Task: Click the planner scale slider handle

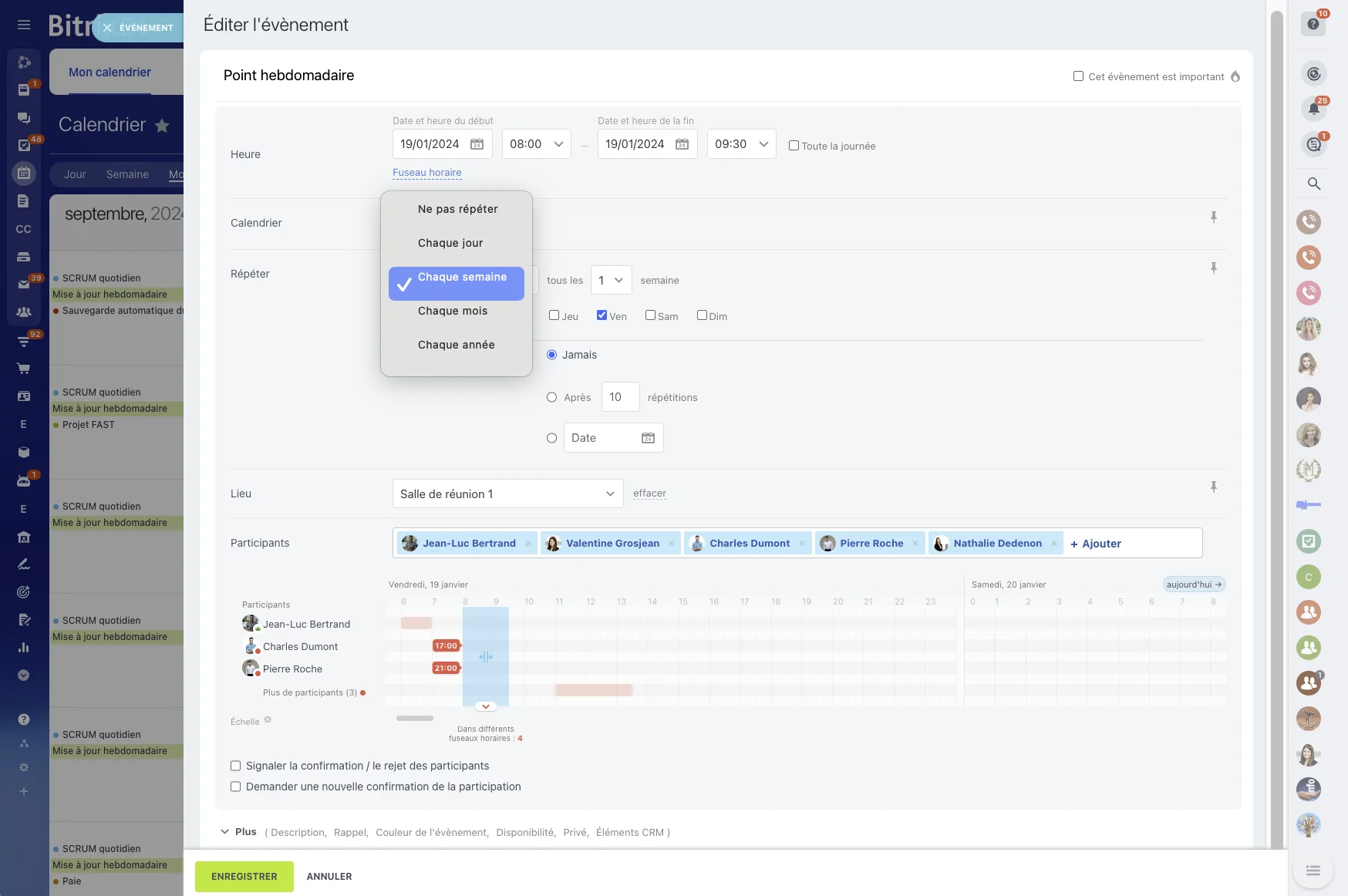Action: (415, 719)
